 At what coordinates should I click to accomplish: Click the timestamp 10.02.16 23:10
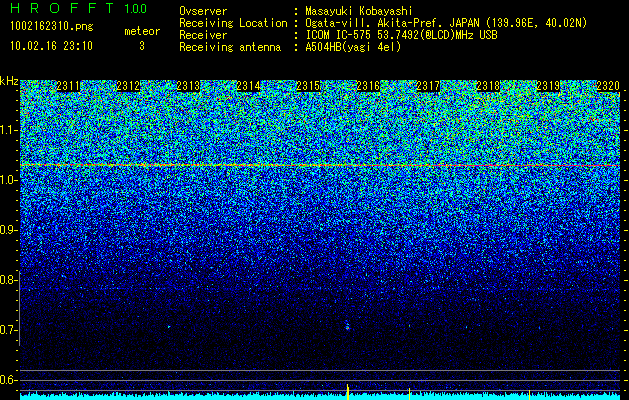coord(51,45)
